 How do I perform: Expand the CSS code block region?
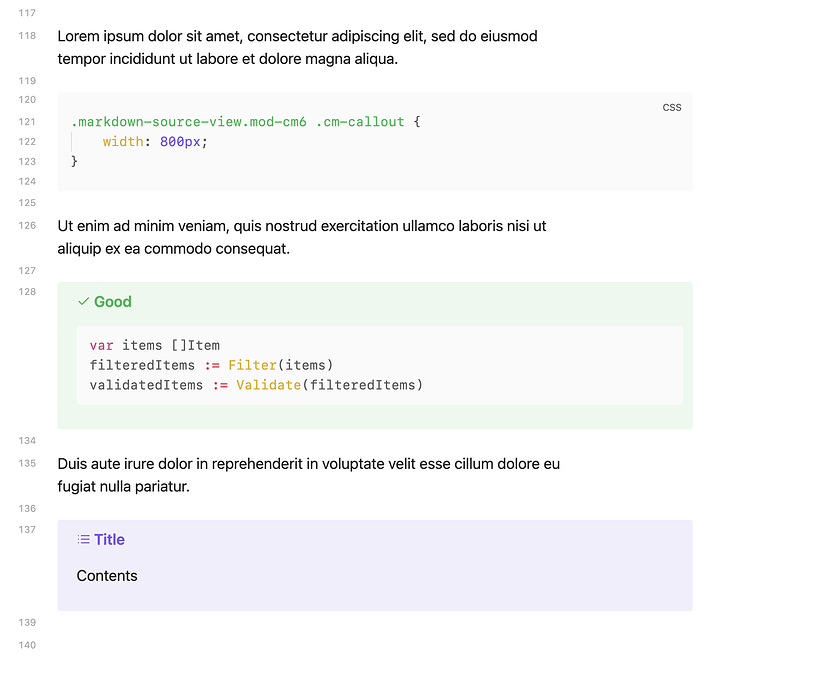375,140
